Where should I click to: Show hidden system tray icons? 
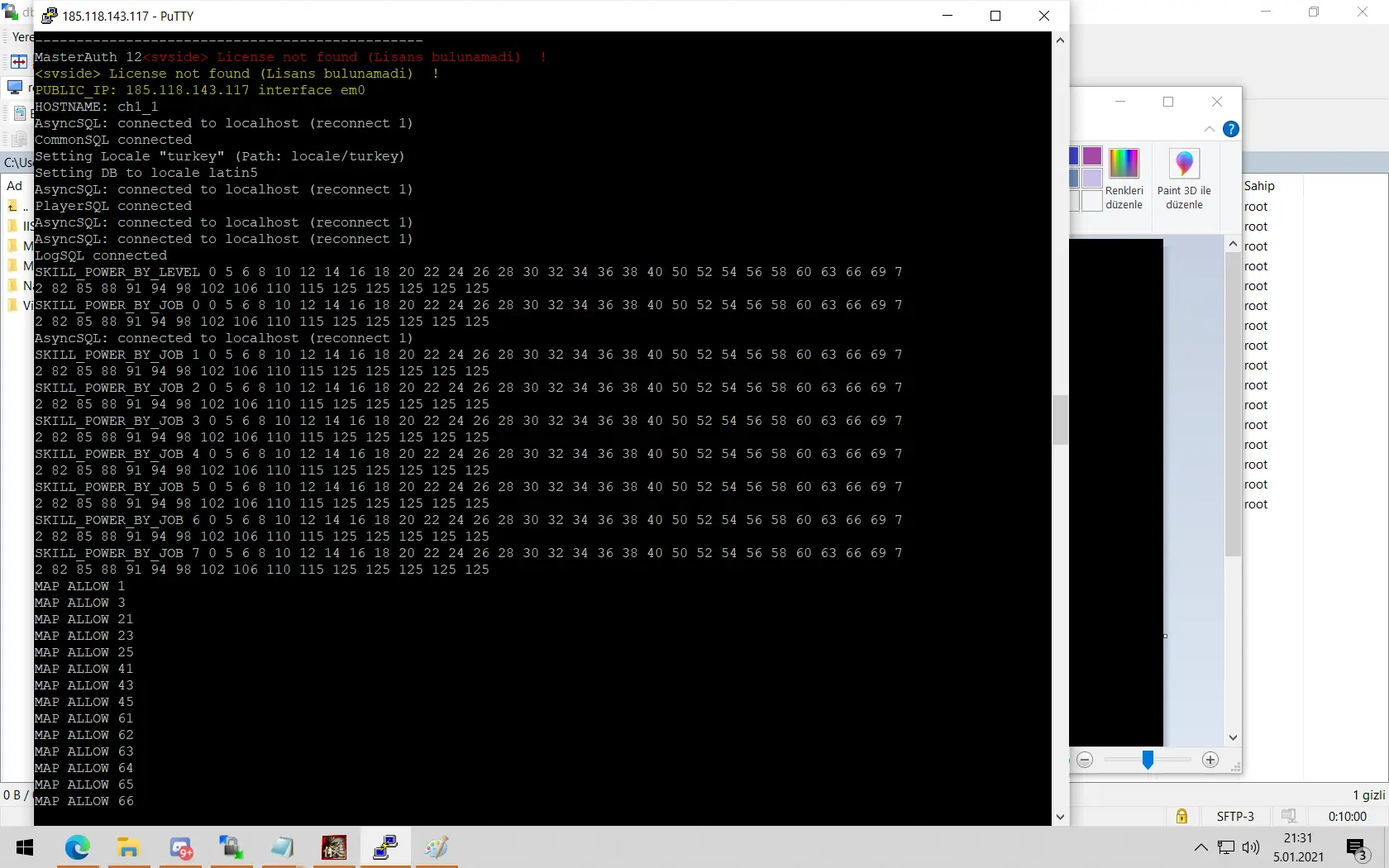tap(1200, 847)
